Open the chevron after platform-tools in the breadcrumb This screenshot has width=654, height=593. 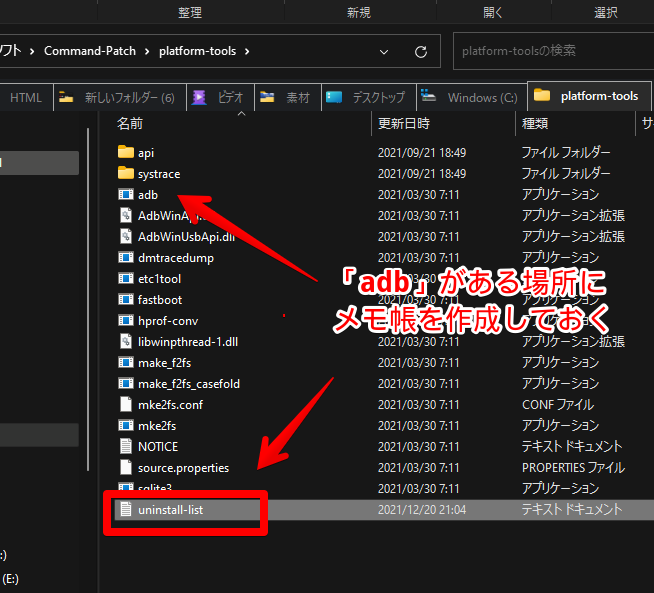(247, 51)
